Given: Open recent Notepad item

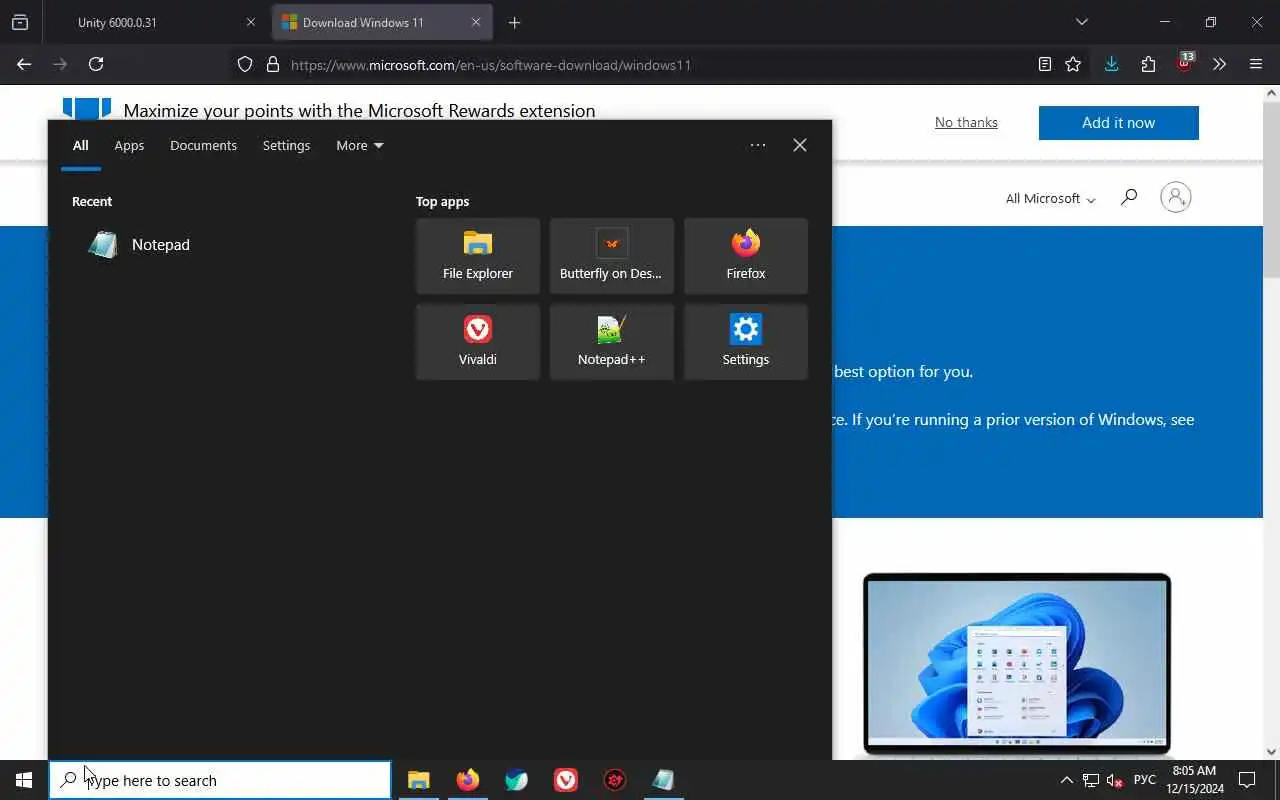Looking at the screenshot, I should click(x=230, y=244).
